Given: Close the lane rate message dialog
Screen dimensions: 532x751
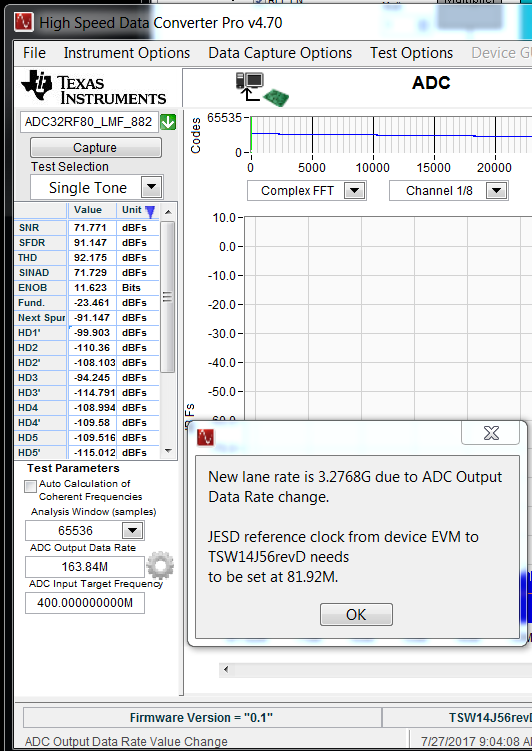Looking at the screenshot, I should click(490, 433).
